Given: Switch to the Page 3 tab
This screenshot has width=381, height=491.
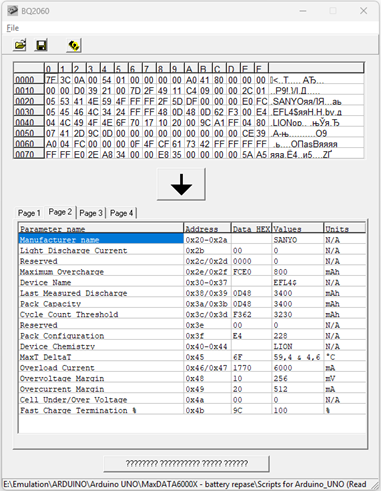Looking at the screenshot, I should tap(91, 213).
